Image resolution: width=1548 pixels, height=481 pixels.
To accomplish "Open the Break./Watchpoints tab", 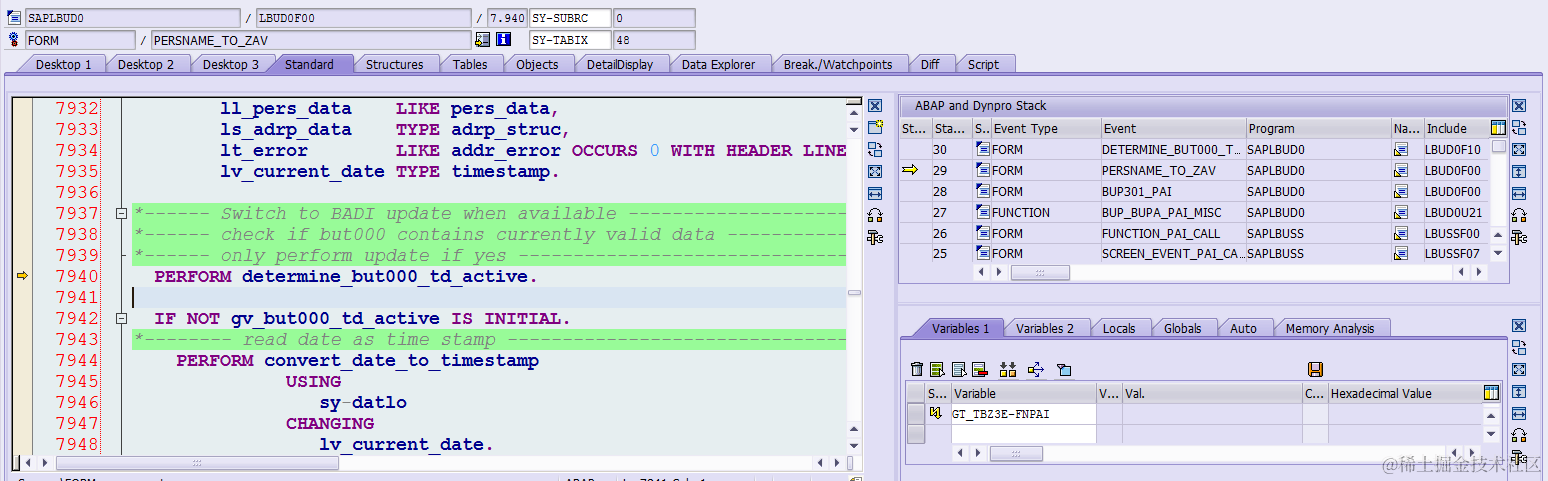I will pos(838,64).
